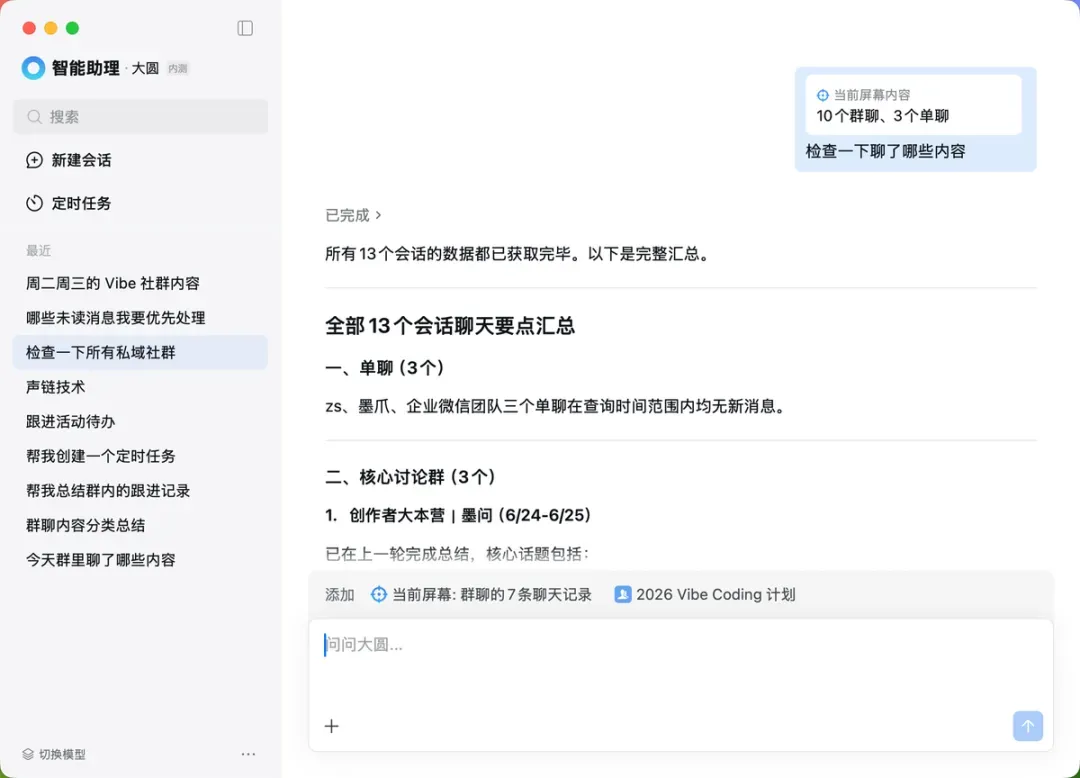
Task: Add 当前屏幕: 群聊的7条聊天记录 context
Action: 481,594
